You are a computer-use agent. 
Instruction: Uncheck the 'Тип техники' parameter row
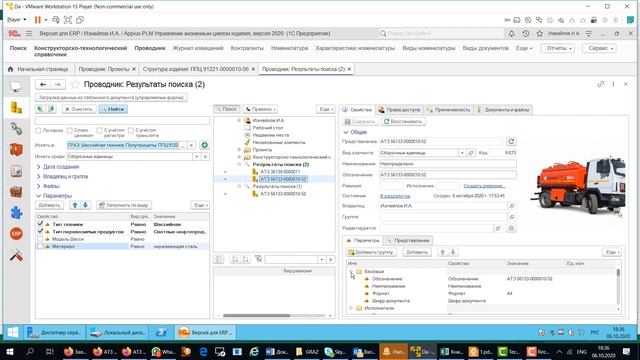40,224
